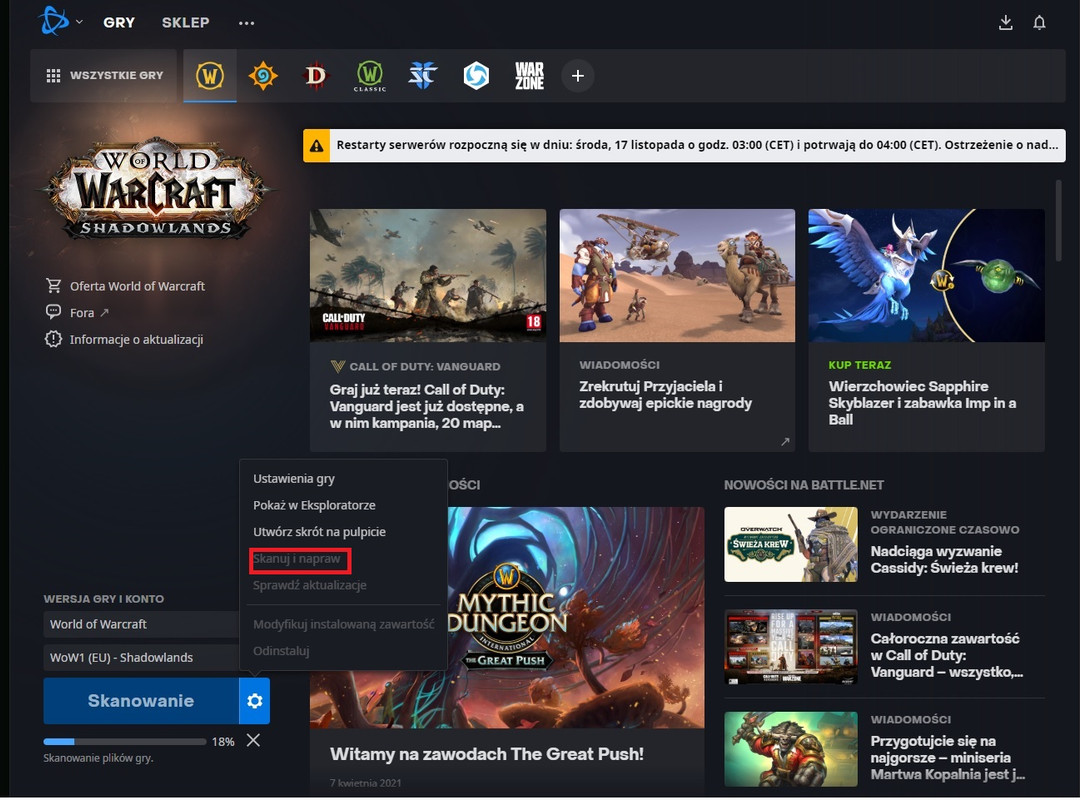Select the Hearthstone game icon
The width and height of the screenshot is (1081, 800).
tap(263, 75)
